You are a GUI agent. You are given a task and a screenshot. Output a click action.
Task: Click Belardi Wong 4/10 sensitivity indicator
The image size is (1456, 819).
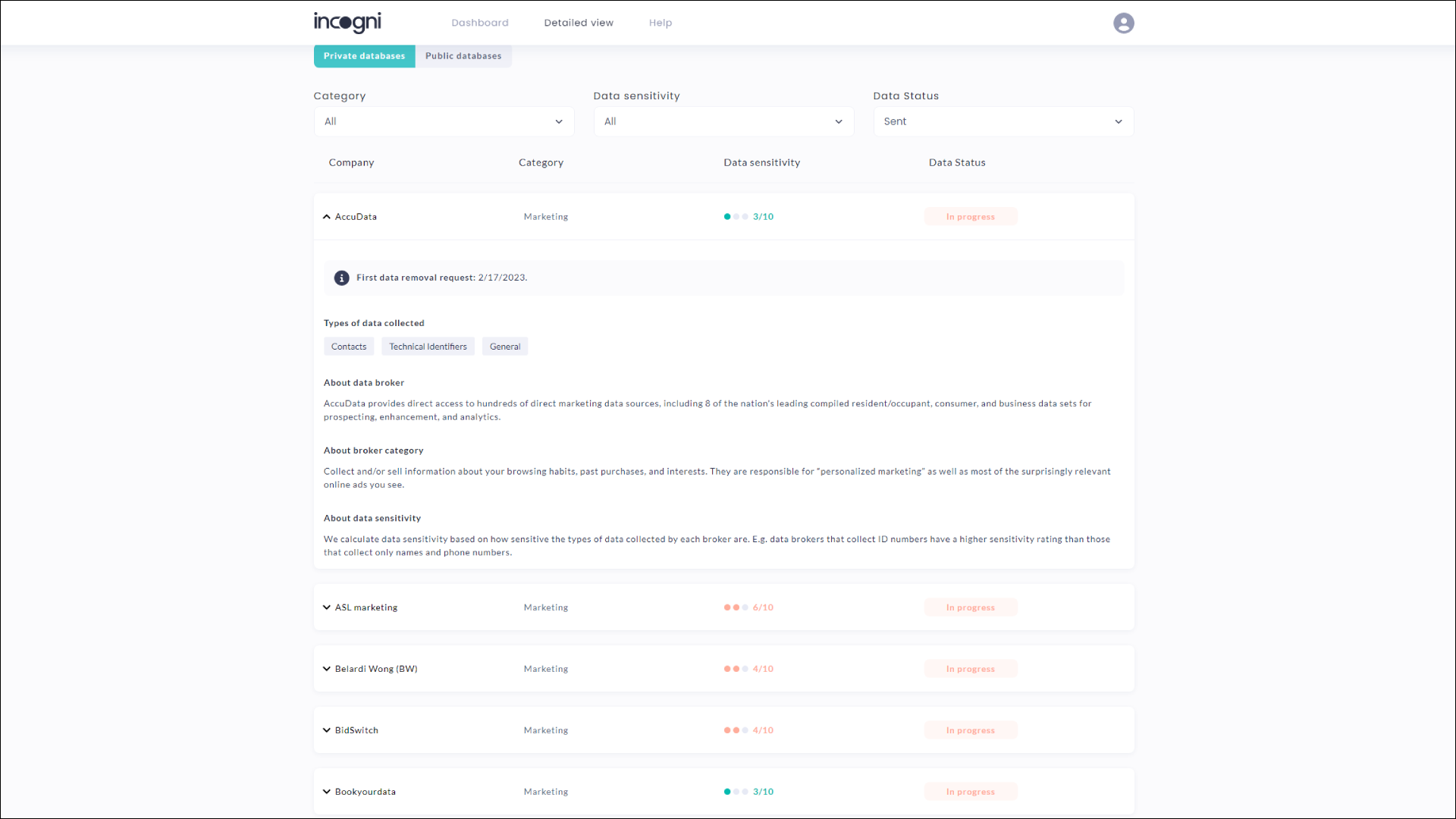(748, 669)
